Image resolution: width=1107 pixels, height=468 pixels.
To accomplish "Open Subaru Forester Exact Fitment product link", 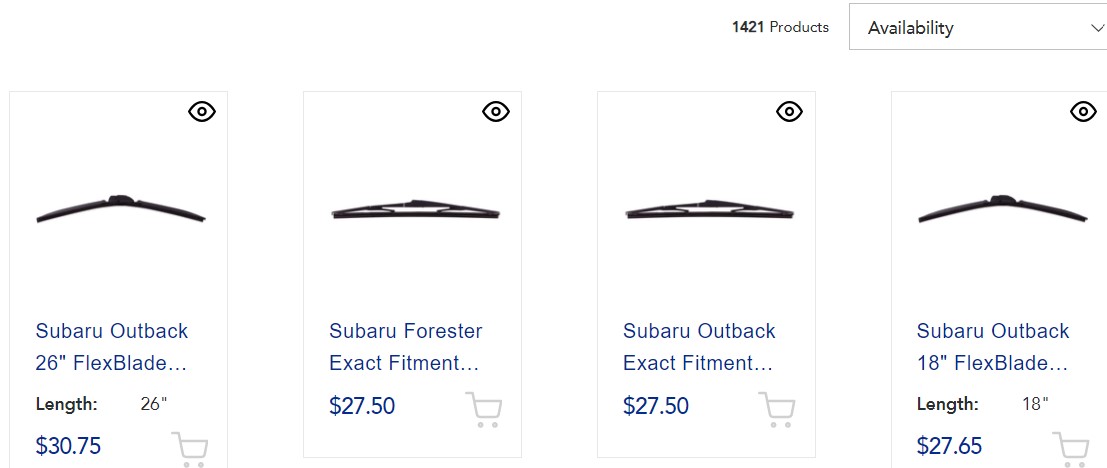I will [x=406, y=347].
